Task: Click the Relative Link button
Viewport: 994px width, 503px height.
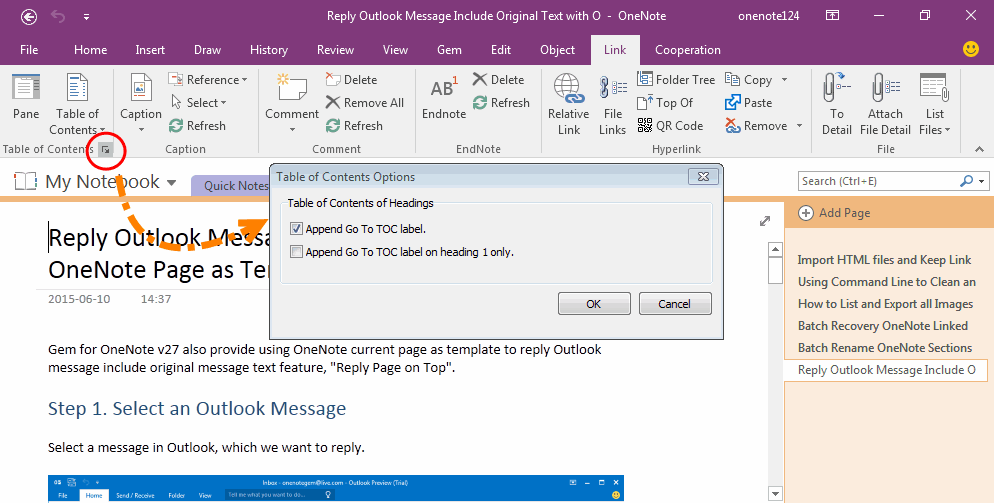Action: coord(569,103)
